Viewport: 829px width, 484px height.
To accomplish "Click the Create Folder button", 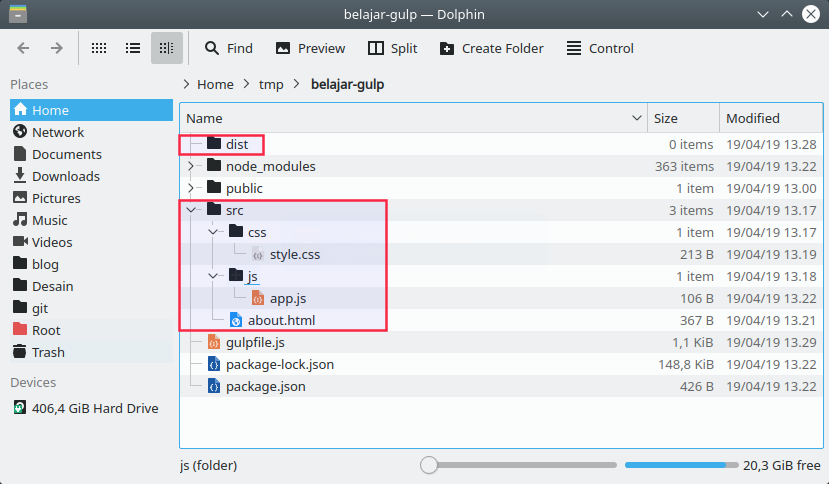I will pyautogui.click(x=491, y=48).
